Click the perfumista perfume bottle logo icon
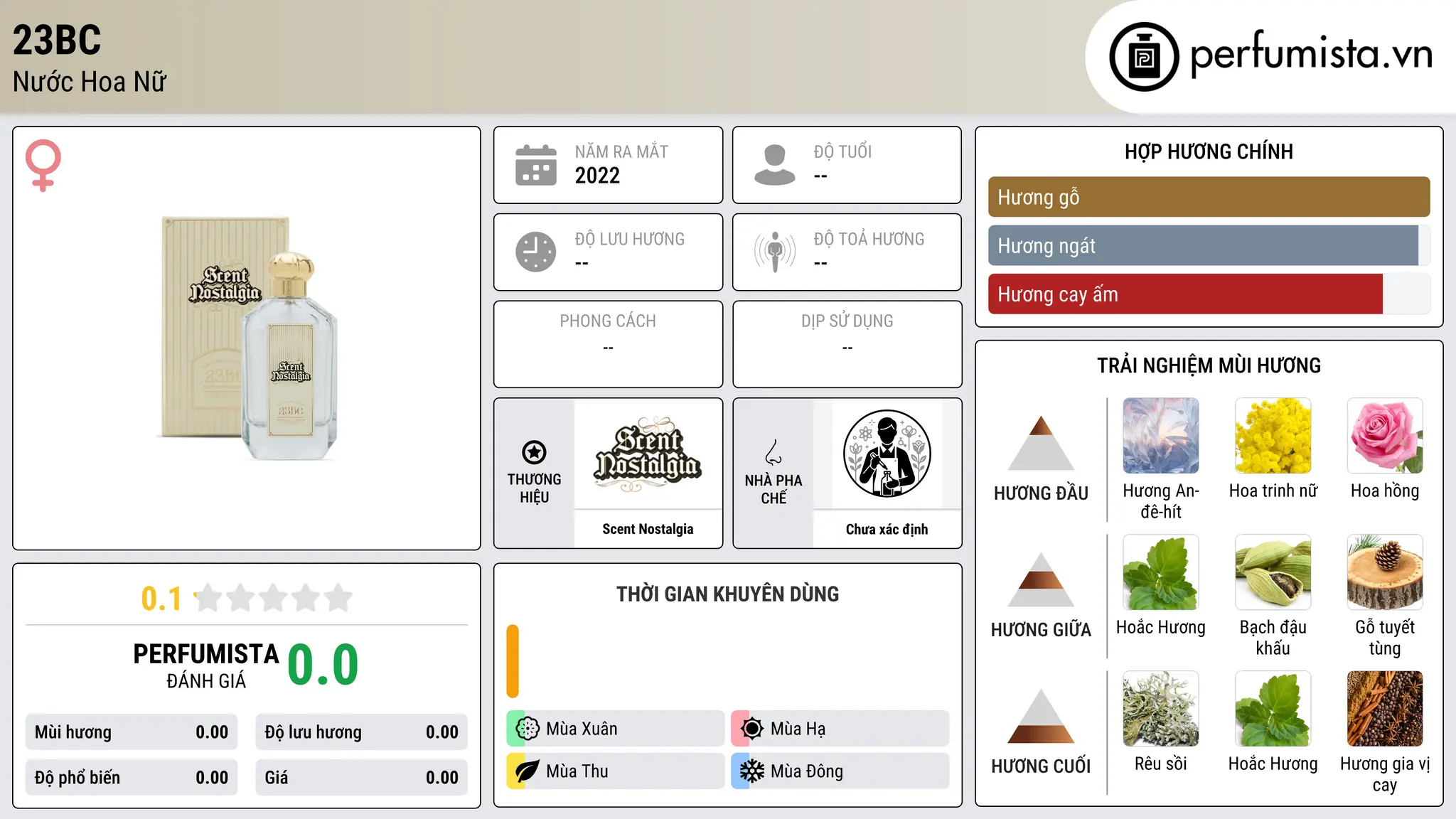 [1144, 57]
